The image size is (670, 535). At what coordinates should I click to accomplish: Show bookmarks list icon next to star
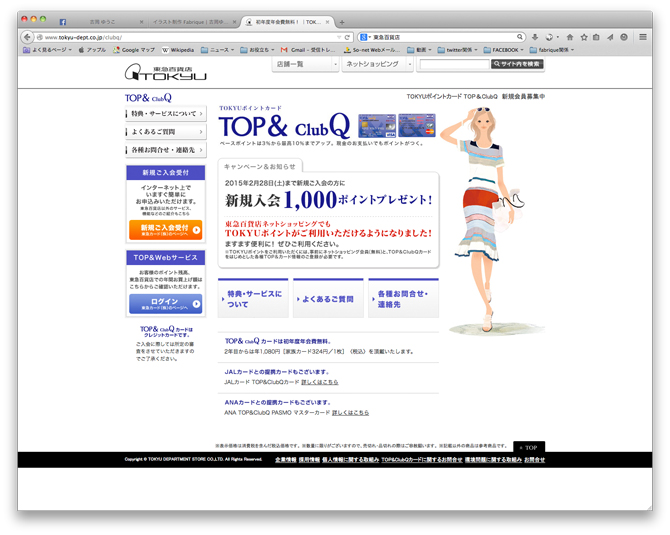coord(596,37)
